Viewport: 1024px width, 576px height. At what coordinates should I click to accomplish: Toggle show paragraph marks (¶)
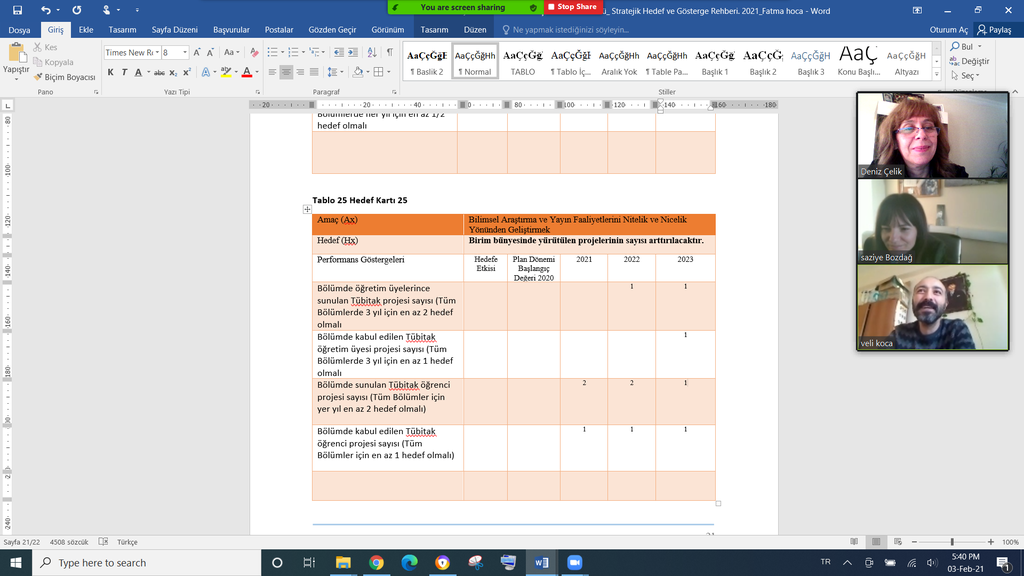click(x=388, y=52)
